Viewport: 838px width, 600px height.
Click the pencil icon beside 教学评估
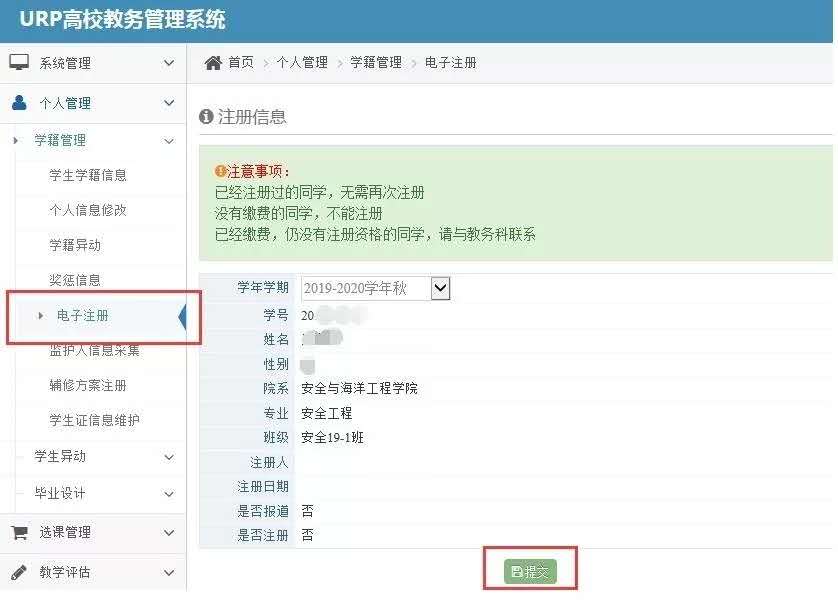click(x=19, y=573)
